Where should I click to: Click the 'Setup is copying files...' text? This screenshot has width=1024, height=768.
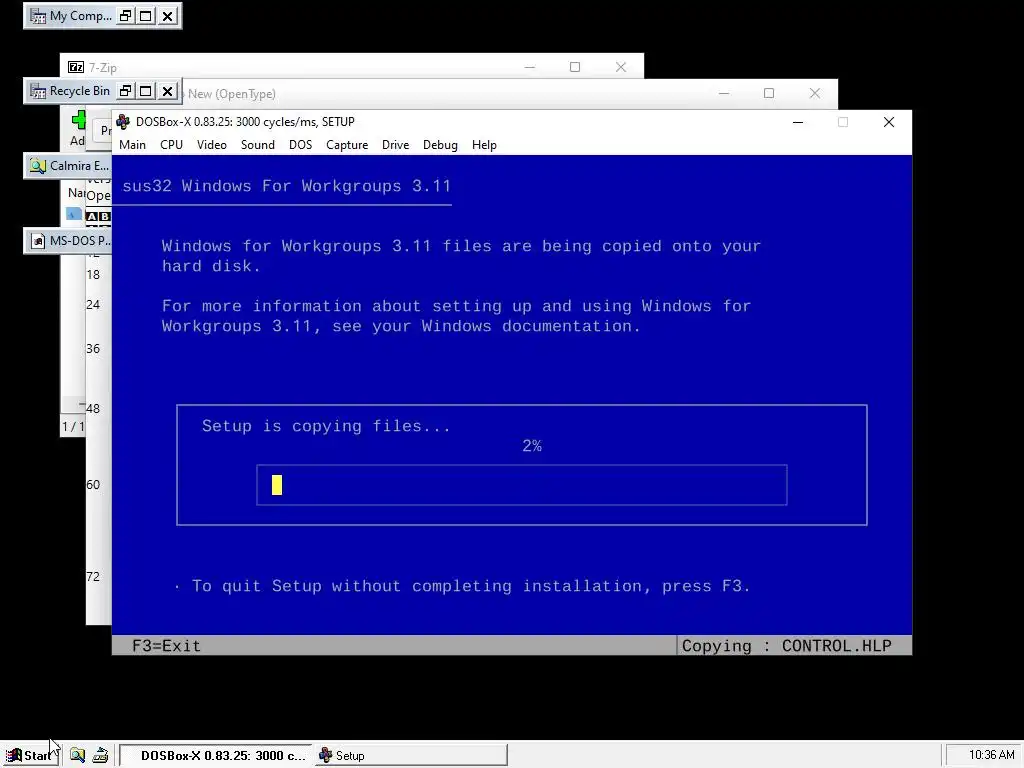pyautogui.click(x=326, y=426)
